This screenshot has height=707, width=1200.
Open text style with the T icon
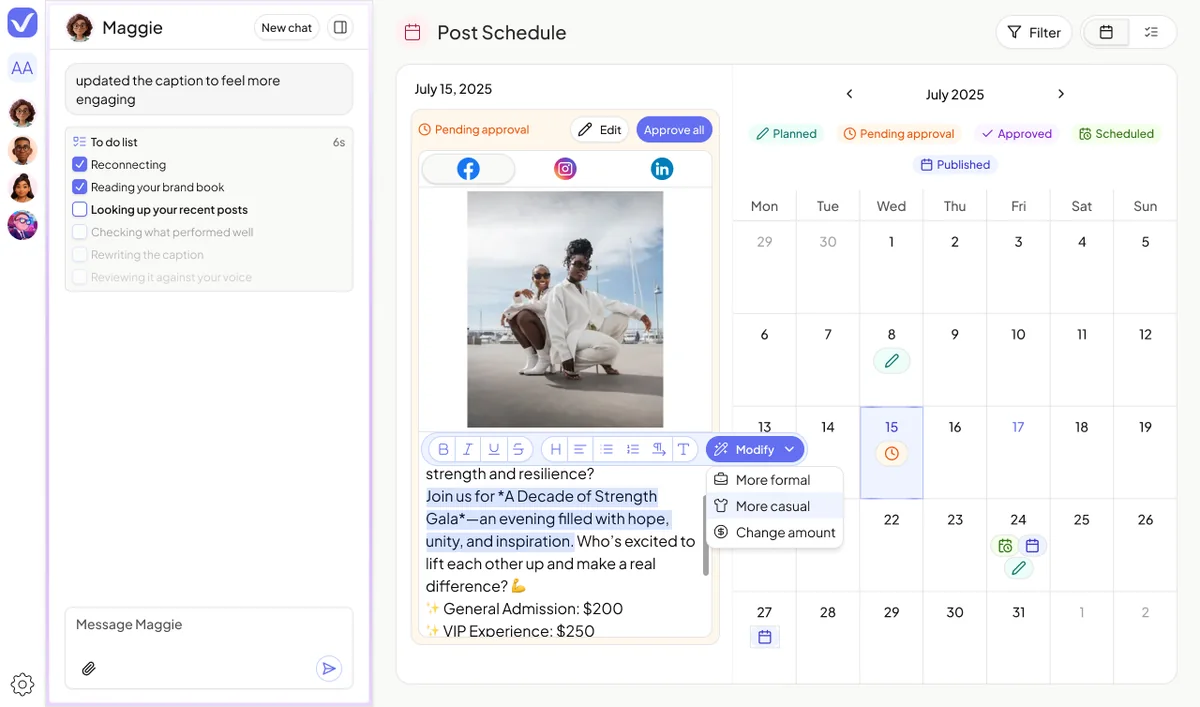point(683,450)
